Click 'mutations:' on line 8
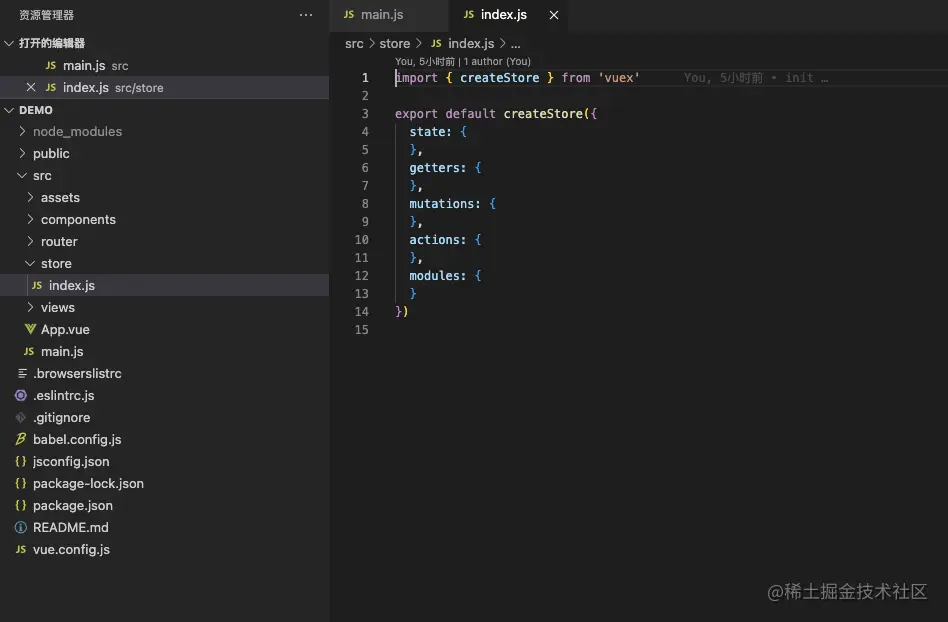 [444, 204]
